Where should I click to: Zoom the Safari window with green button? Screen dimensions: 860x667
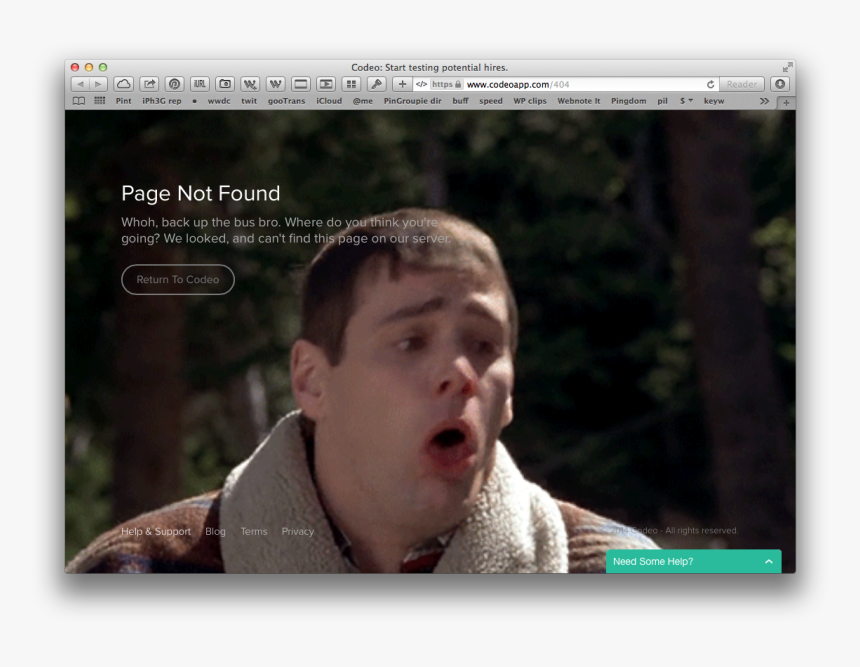103,67
